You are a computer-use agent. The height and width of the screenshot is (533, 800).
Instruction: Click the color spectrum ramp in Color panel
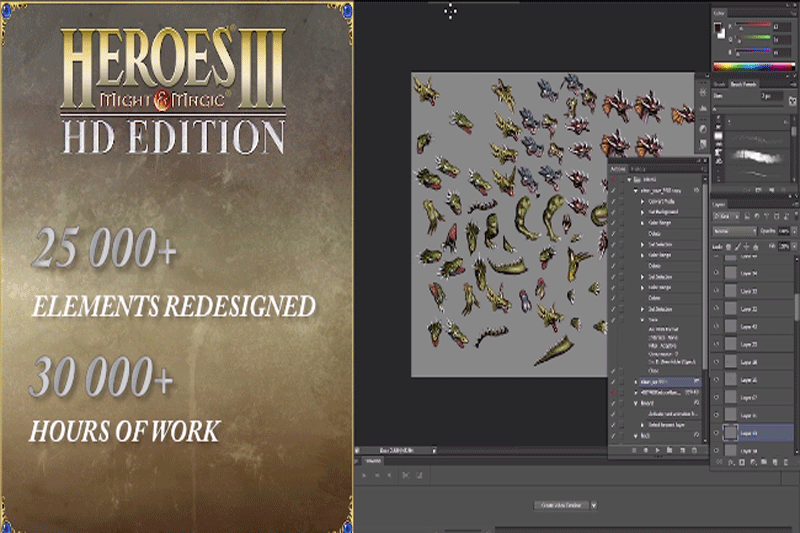pyautogui.click(x=754, y=66)
